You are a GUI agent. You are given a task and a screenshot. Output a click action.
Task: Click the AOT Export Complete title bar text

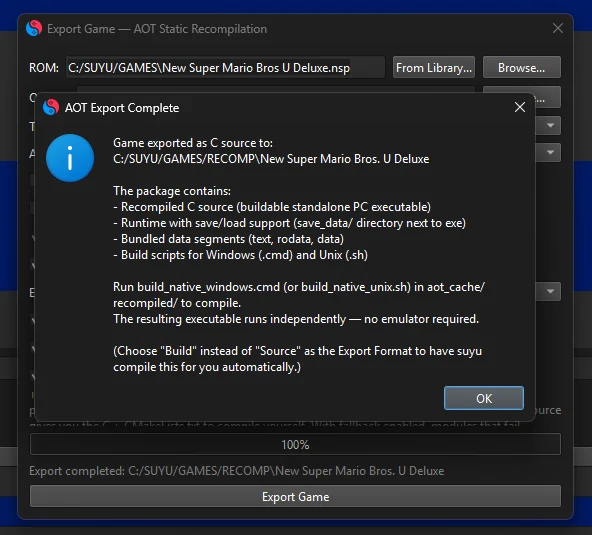tap(122, 108)
